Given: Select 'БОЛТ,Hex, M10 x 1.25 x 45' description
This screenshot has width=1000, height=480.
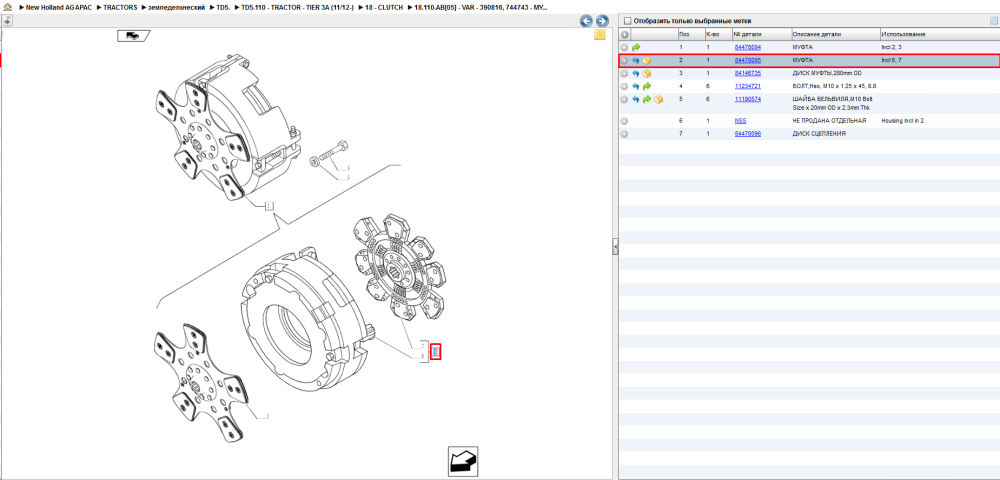Looking at the screenshot, I should 834,86.
